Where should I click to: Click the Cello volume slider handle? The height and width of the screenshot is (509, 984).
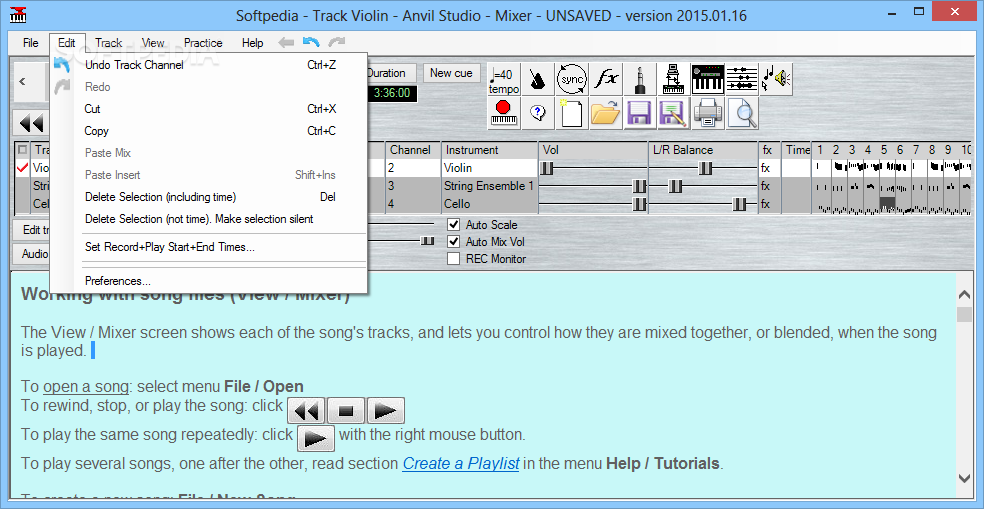[x=639, y=204]
